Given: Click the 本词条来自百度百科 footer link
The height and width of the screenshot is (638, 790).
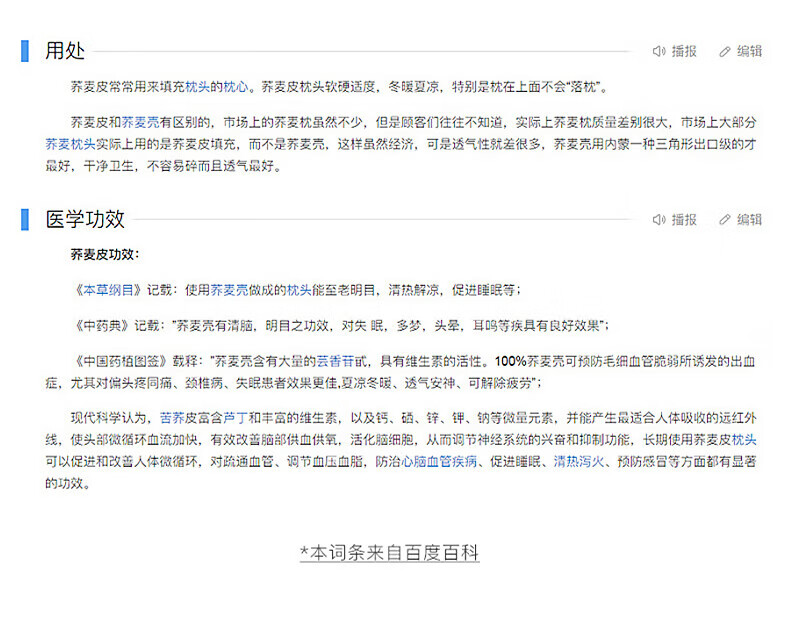Looking at the screenshot, I should (x=390, y=552).
